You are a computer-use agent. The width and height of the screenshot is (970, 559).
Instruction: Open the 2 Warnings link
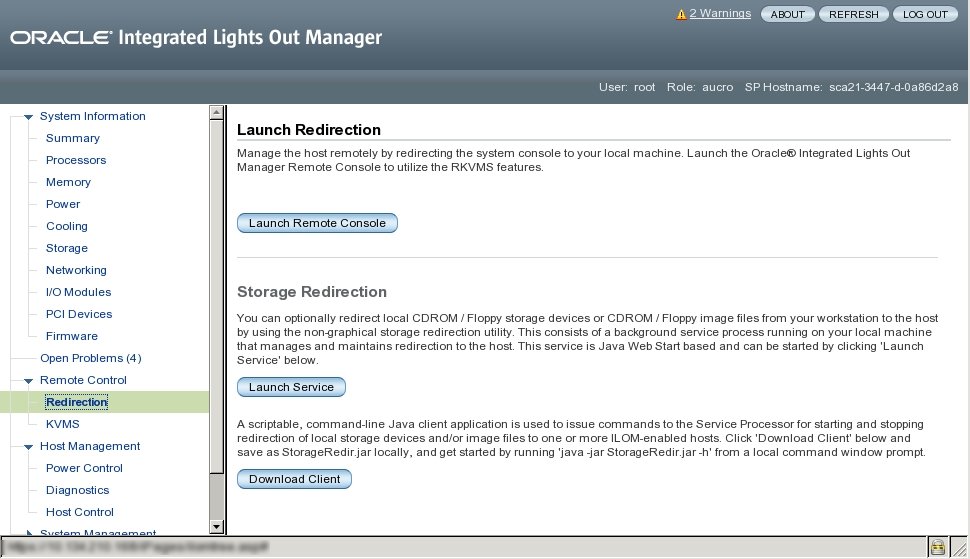720,14
